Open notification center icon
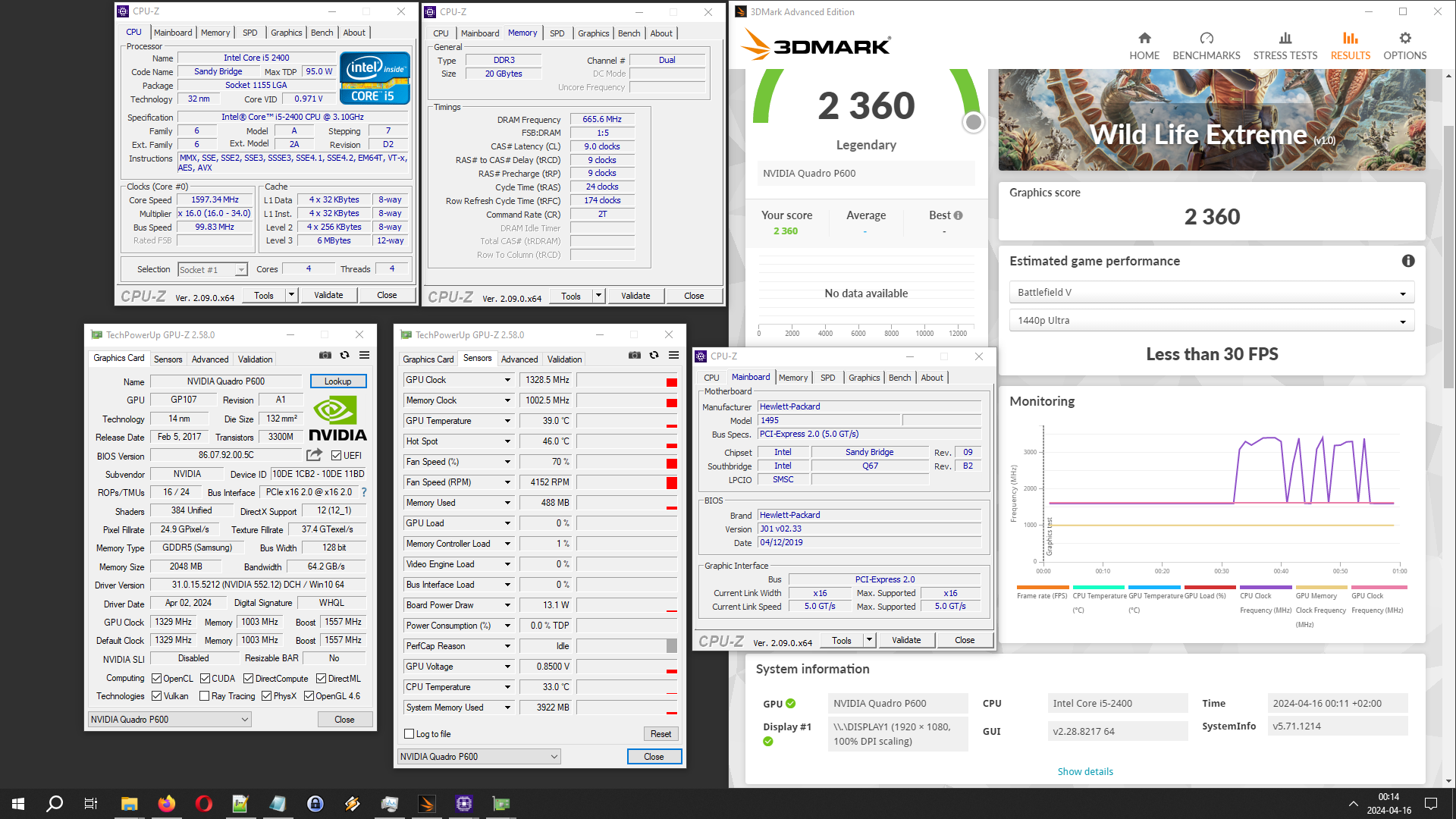Viewport: 1456px width, 819px height. (x=1431, y=804)
